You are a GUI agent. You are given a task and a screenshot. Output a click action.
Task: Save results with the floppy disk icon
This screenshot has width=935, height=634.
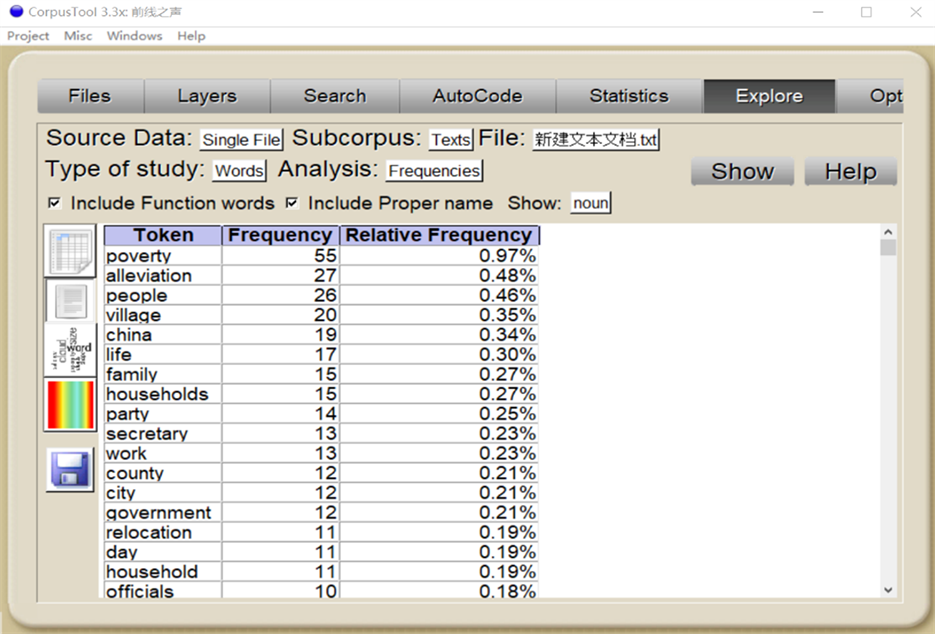70,469
